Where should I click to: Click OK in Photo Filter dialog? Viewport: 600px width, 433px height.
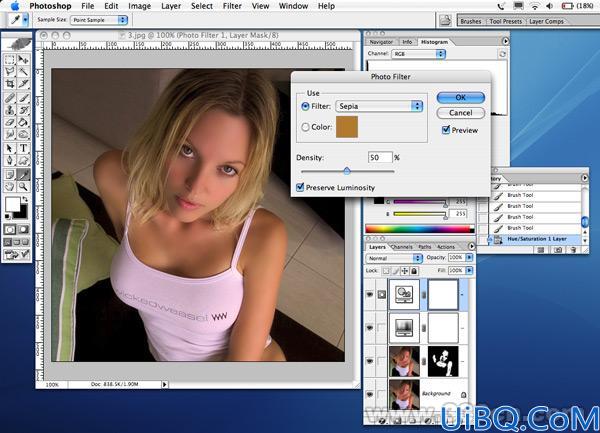tap(461, 98)
